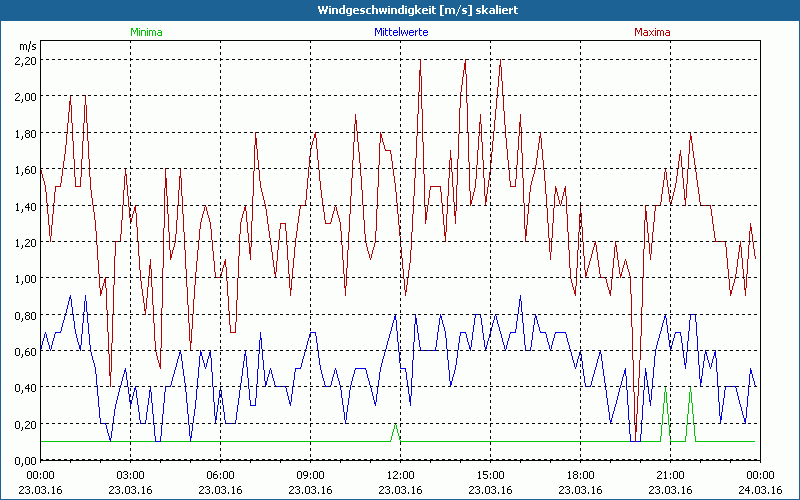Viewport: 800px width, 500px height.
Task: Click the 0,40 y-axis value label
Action: (25, 388)
